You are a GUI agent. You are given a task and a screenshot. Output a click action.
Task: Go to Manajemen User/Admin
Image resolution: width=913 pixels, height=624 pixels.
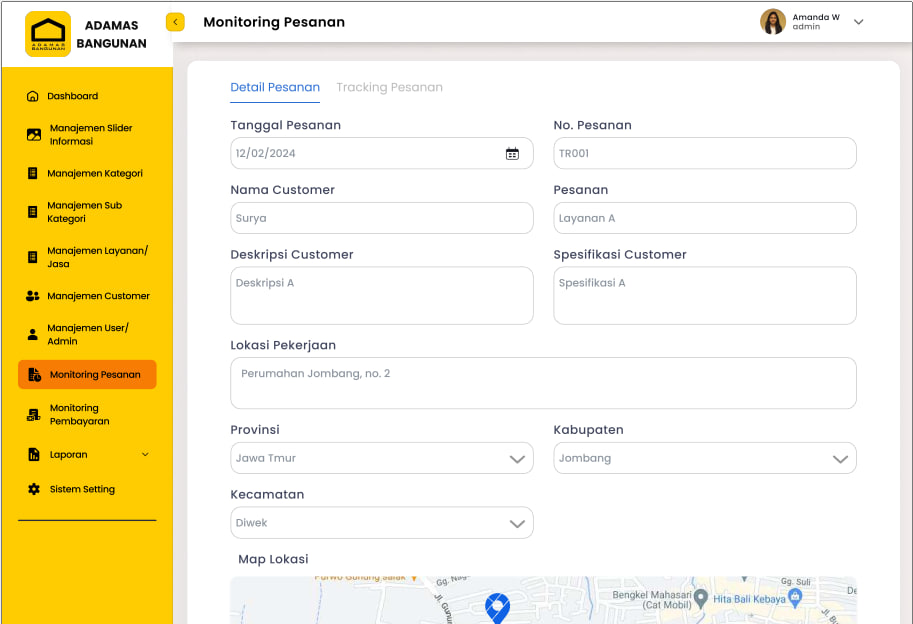pyautogui.click(x=87, y=334)
